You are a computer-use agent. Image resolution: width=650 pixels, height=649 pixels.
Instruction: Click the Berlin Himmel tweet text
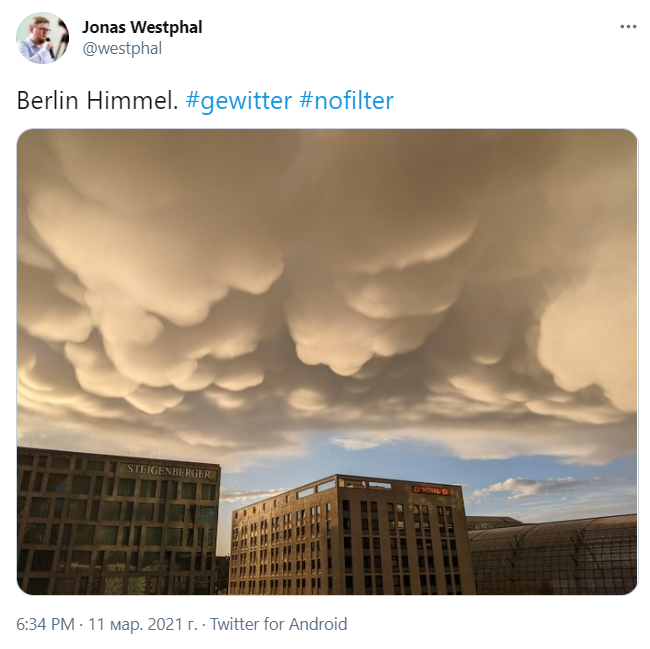[97, 101]
